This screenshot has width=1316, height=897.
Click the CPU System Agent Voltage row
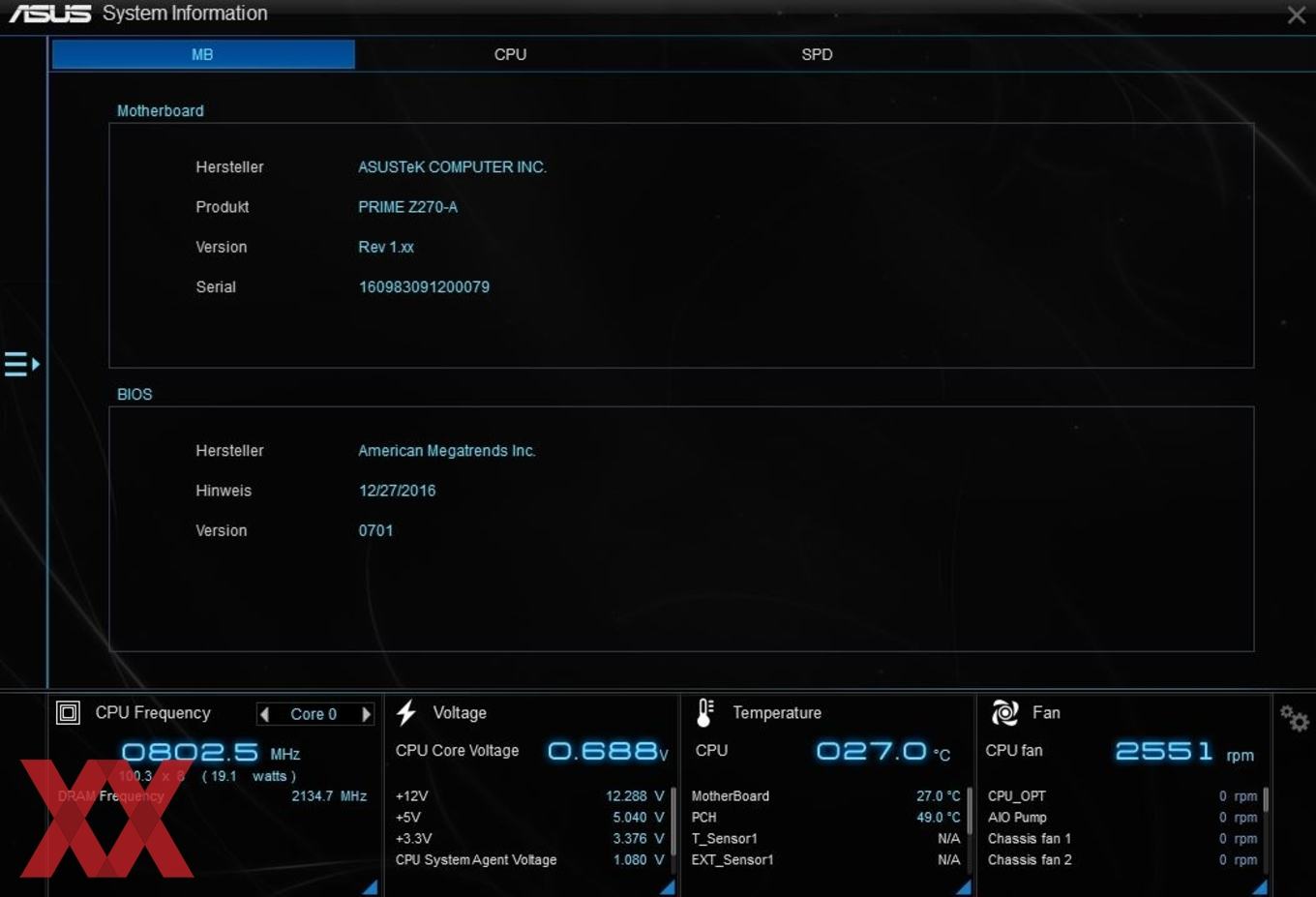pos(529,860)
